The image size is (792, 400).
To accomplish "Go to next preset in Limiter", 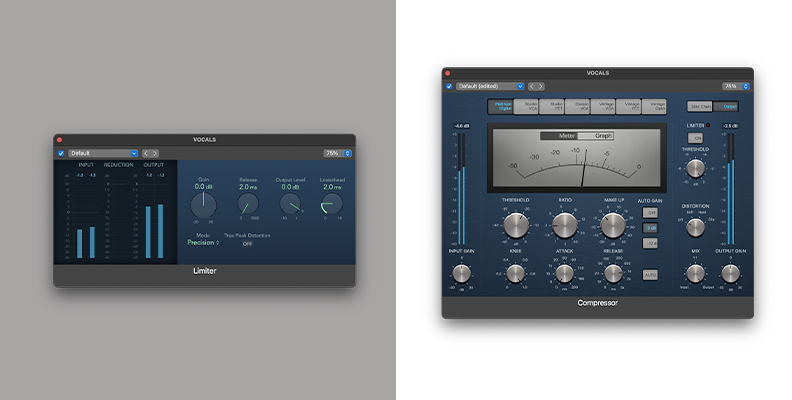I will click(x=155, y=153).
